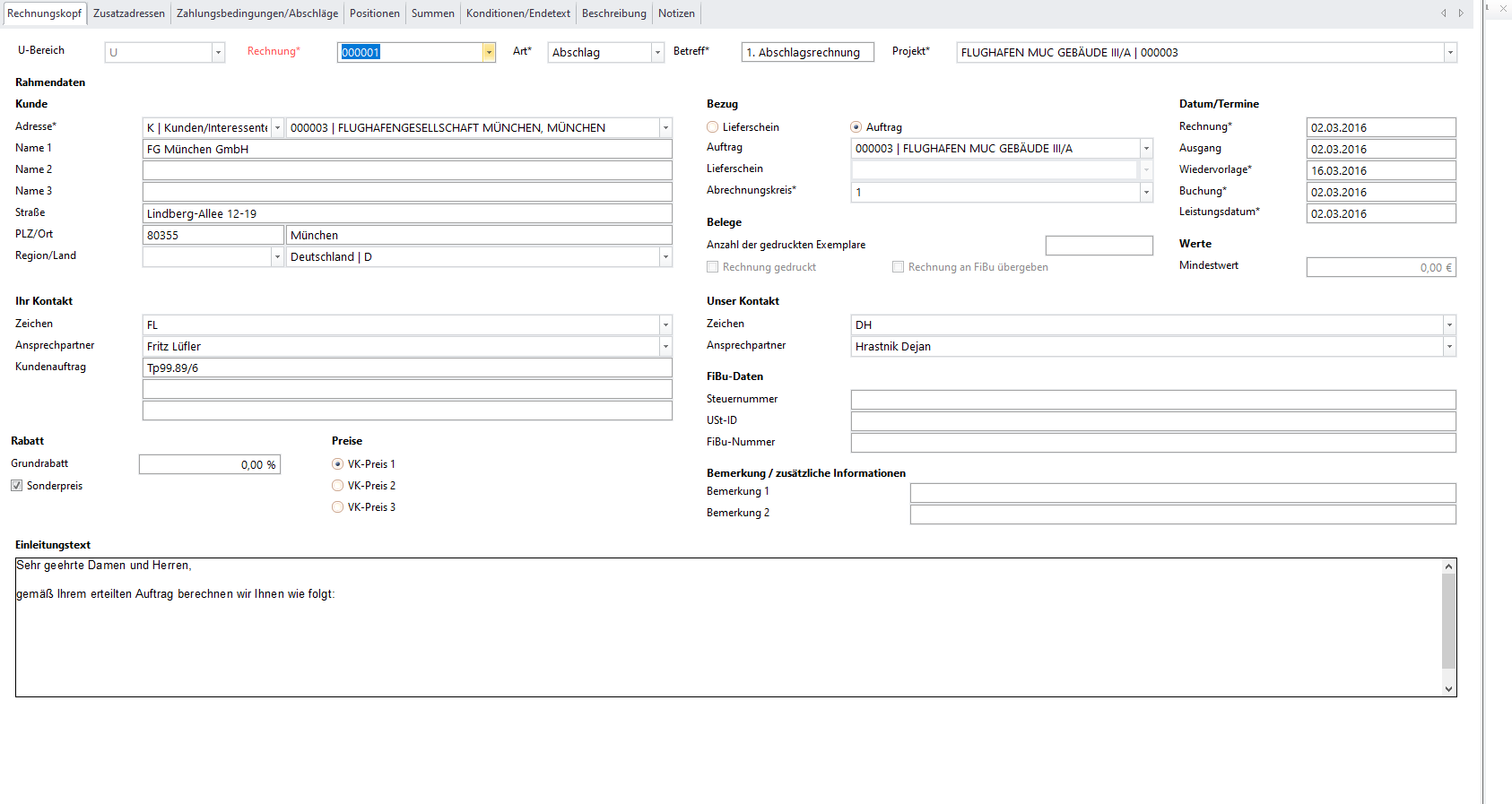
Task: Open the Zahlungsbedingungen/Abschläge tab
Action: [257, 13]
